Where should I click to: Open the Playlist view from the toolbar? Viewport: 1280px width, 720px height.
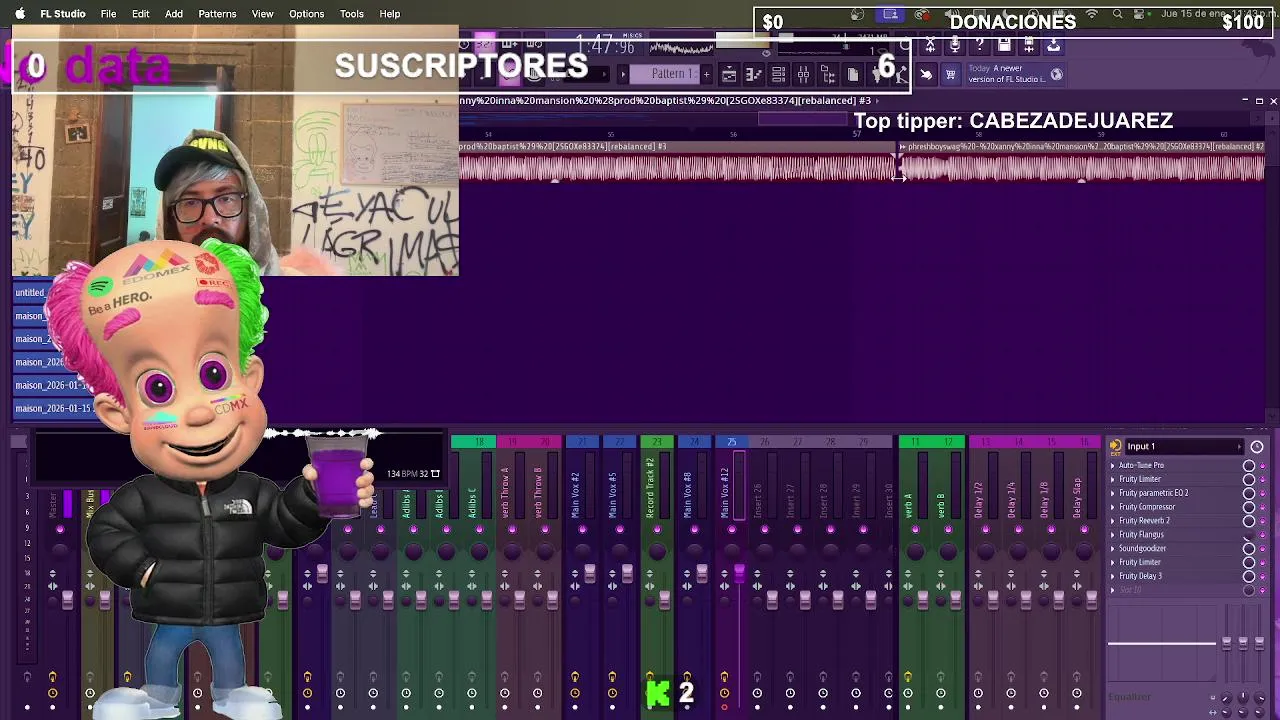[729, 75]
